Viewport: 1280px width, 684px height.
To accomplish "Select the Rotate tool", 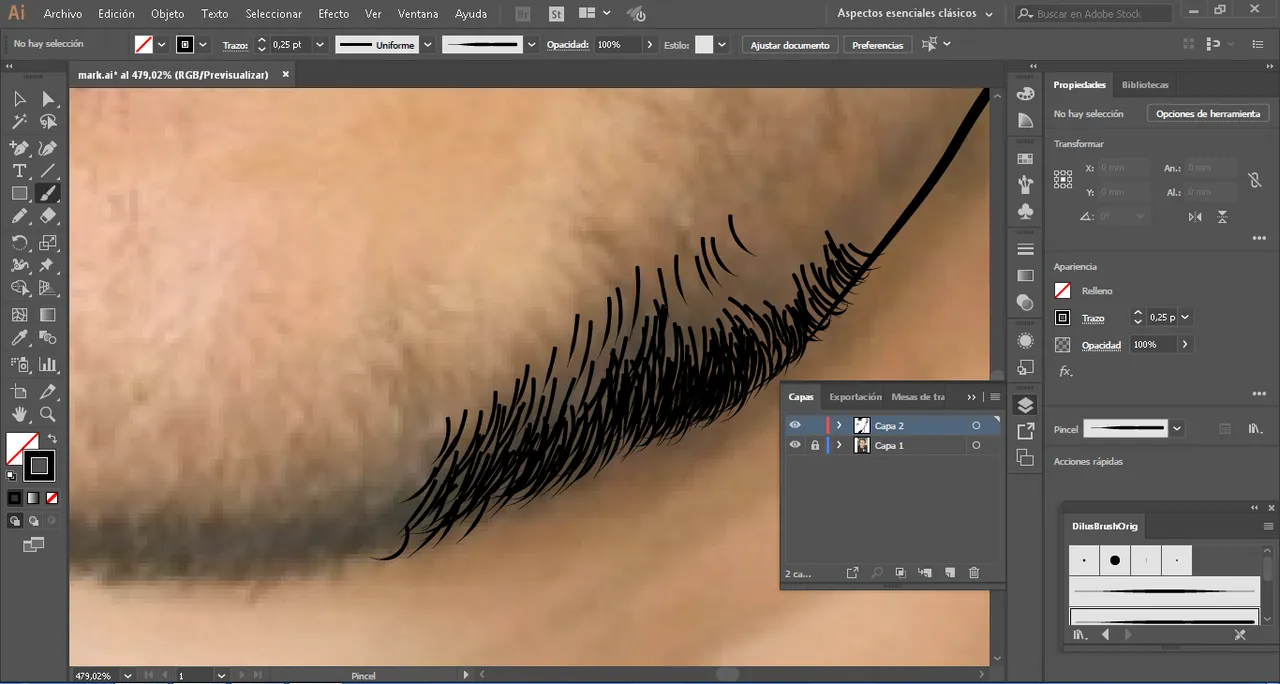I will [19, 242].
